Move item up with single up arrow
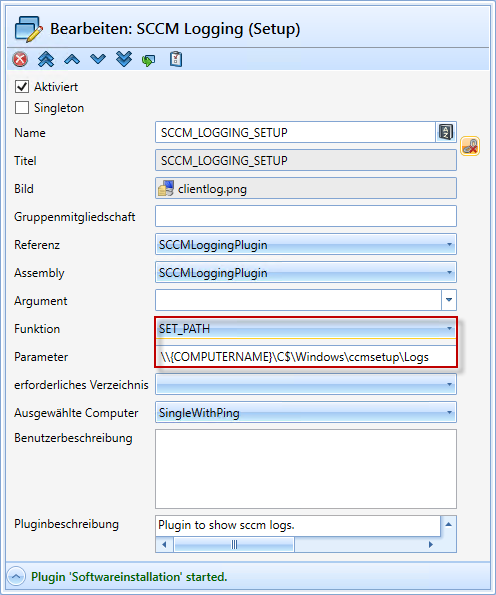 click(72, 60)
